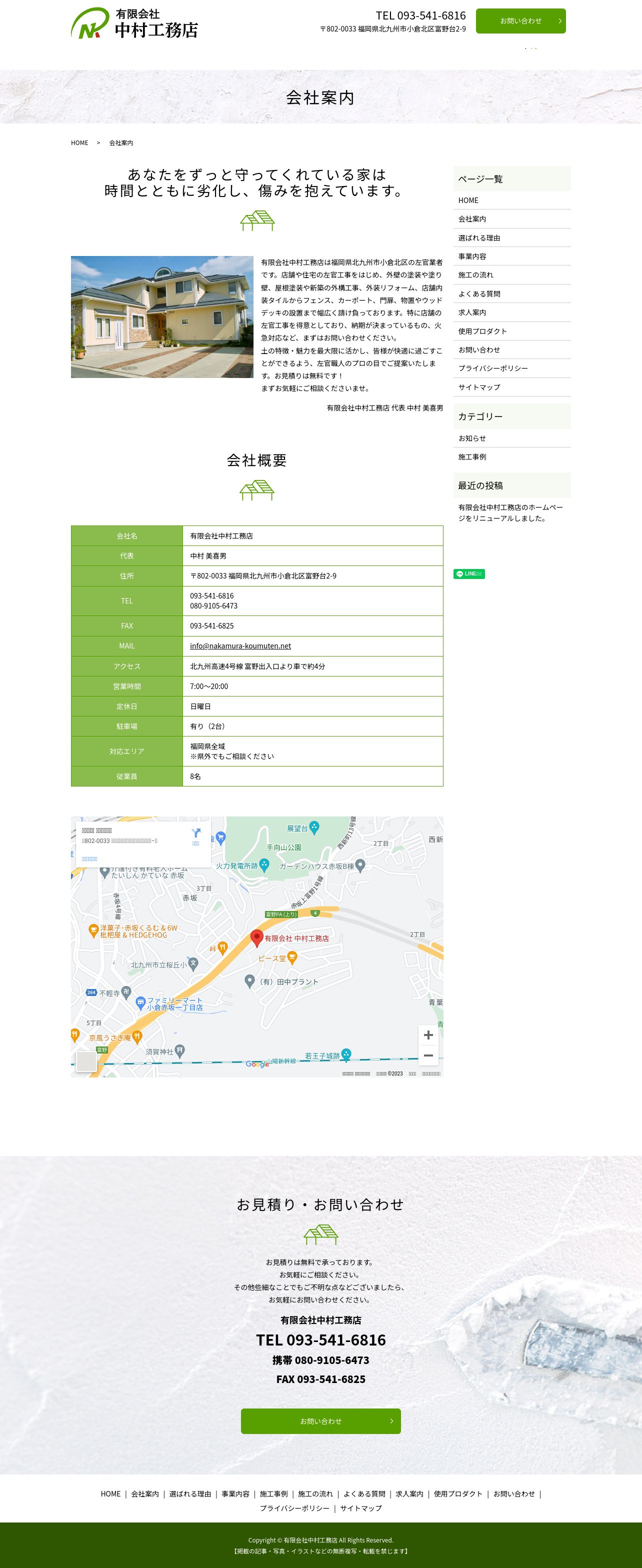
Task: Click the 北九州市立桜丘小 school marker
Action: click(193, 963)
